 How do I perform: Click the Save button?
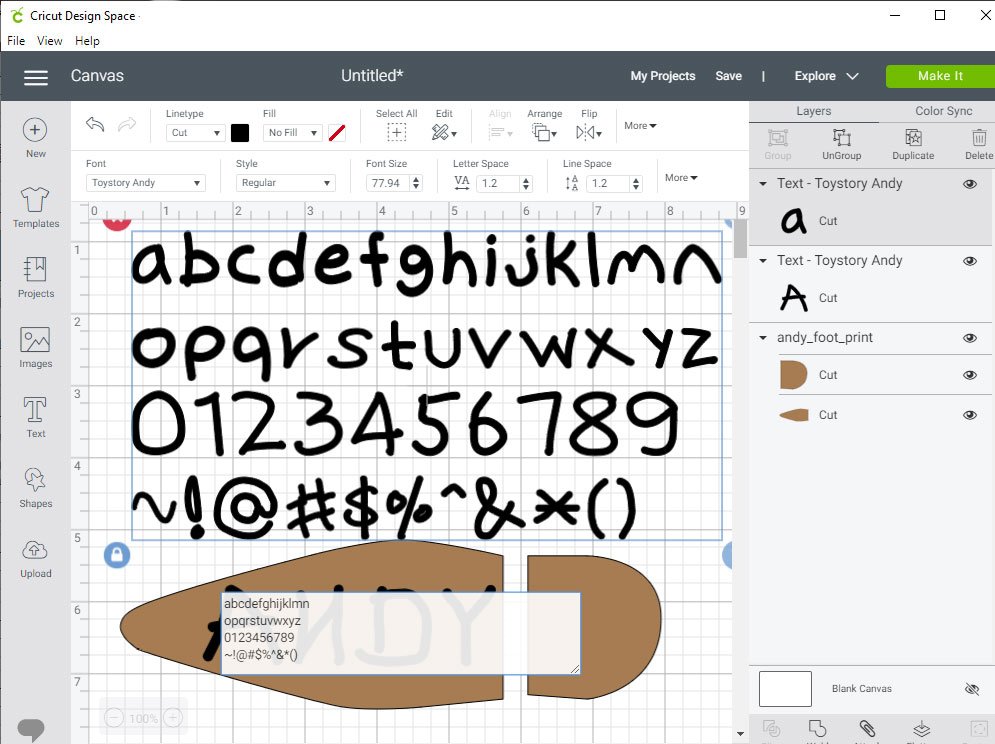pos(728,76)
